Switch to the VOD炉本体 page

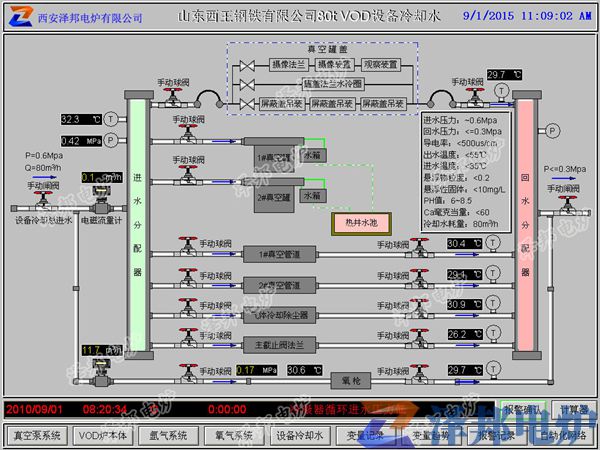click(x=104, y=436)
